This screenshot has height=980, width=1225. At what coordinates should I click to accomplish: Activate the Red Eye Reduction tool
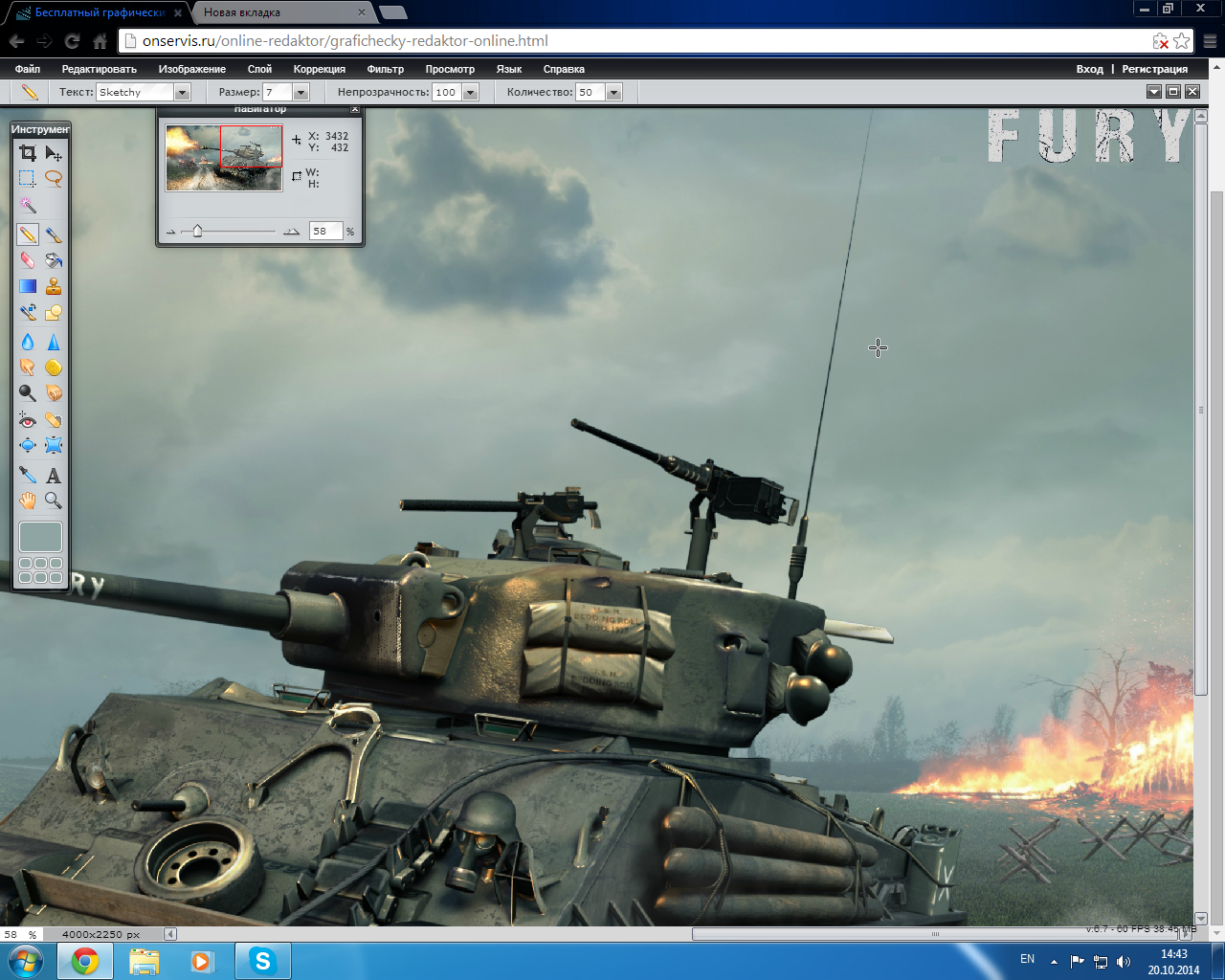tap(28, 420)
